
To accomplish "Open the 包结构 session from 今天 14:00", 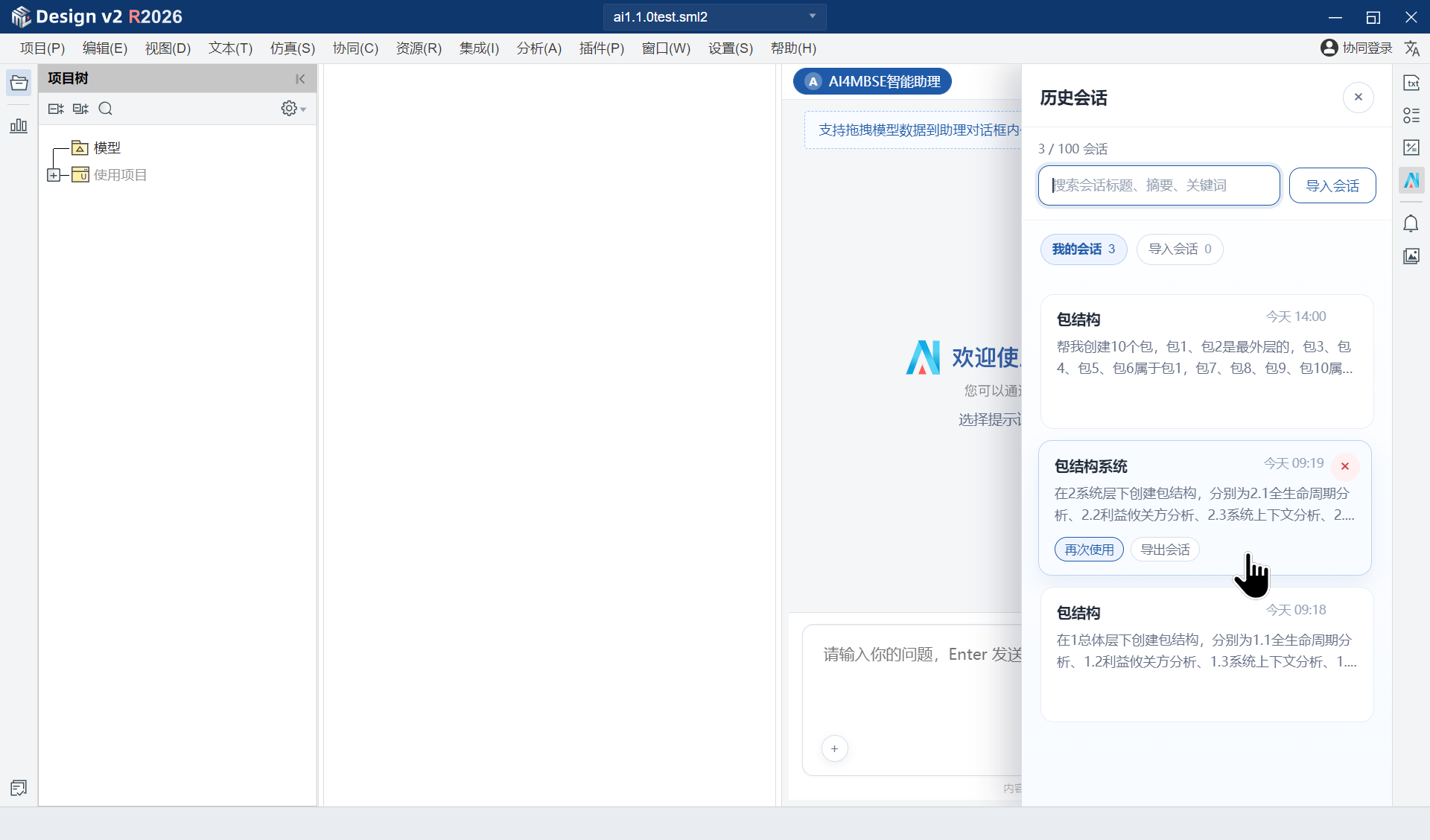I will 1207,361.
